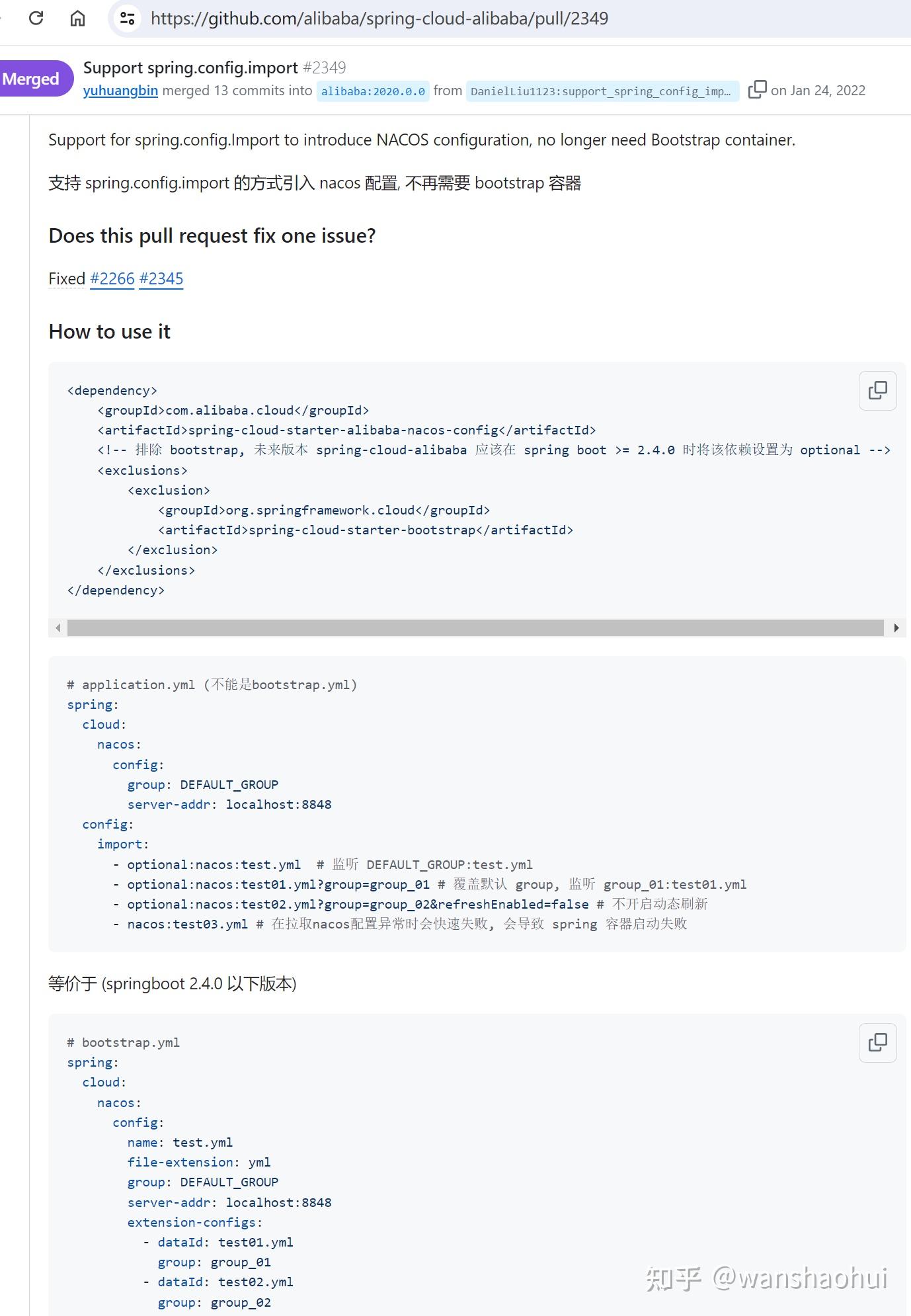Screen dimensions: 911x1316
Task: Click the 'How to use it' heading
Action: click(x=110, y=332)
